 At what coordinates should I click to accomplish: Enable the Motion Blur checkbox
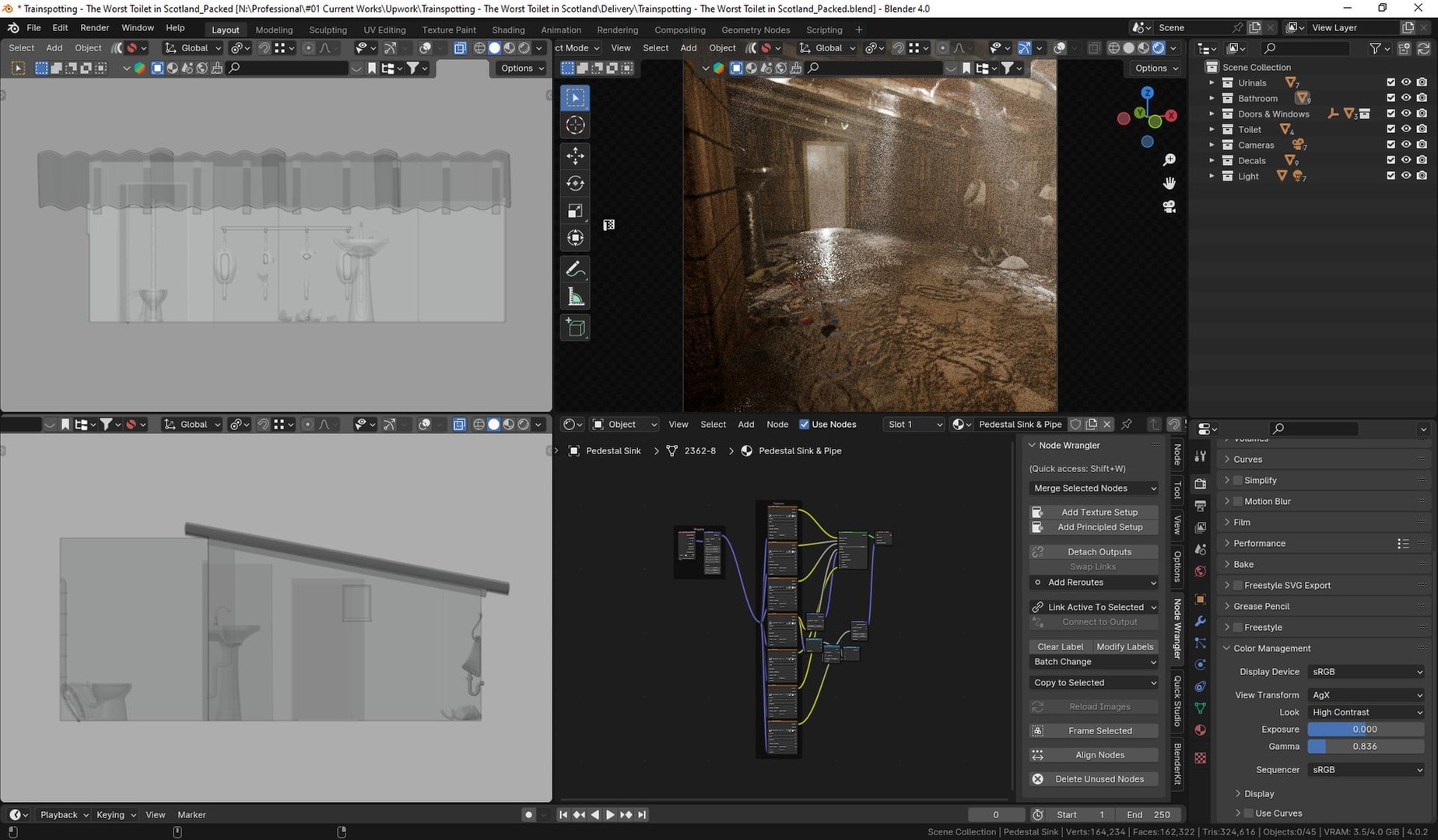click(x=1238, y=502)
